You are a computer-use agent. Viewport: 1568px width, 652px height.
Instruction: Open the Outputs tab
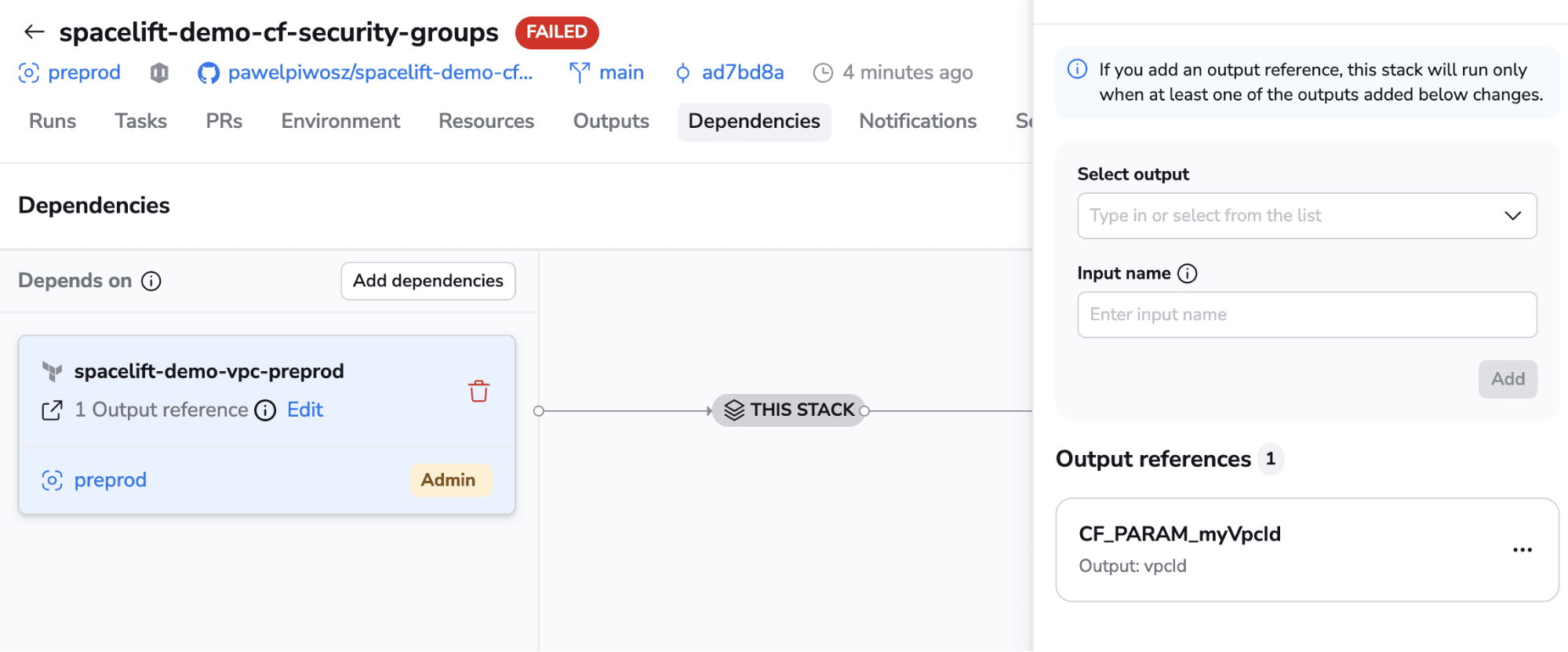click(611, 121)
